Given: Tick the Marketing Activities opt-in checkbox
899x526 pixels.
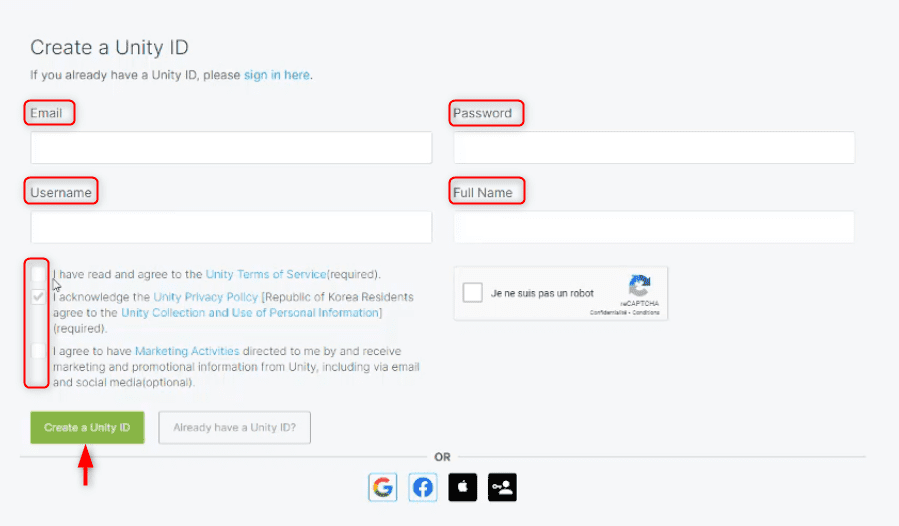Looking at the screenshot, I should 38,350.
